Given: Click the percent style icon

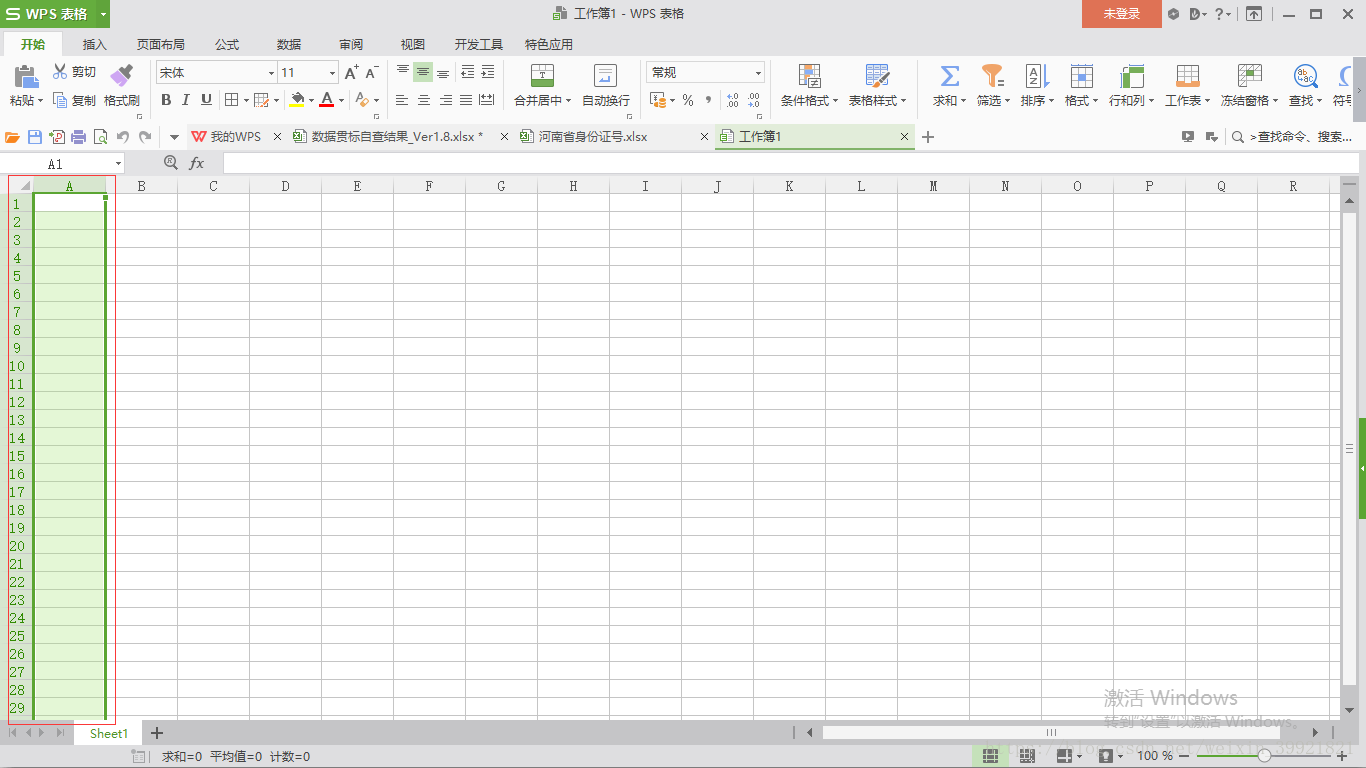Looking at the screenshot, I should [x=688, y=100].
